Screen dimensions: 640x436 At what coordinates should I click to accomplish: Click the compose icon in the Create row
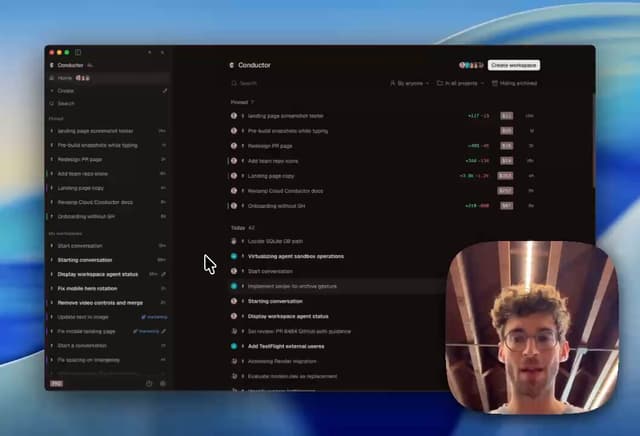165,91
